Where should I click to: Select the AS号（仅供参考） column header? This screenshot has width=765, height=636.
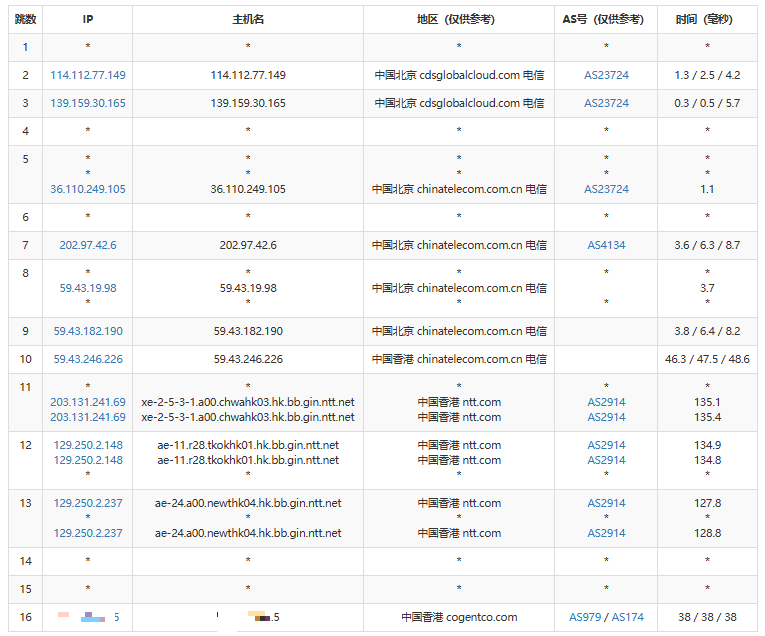click(x=606, y=19)
